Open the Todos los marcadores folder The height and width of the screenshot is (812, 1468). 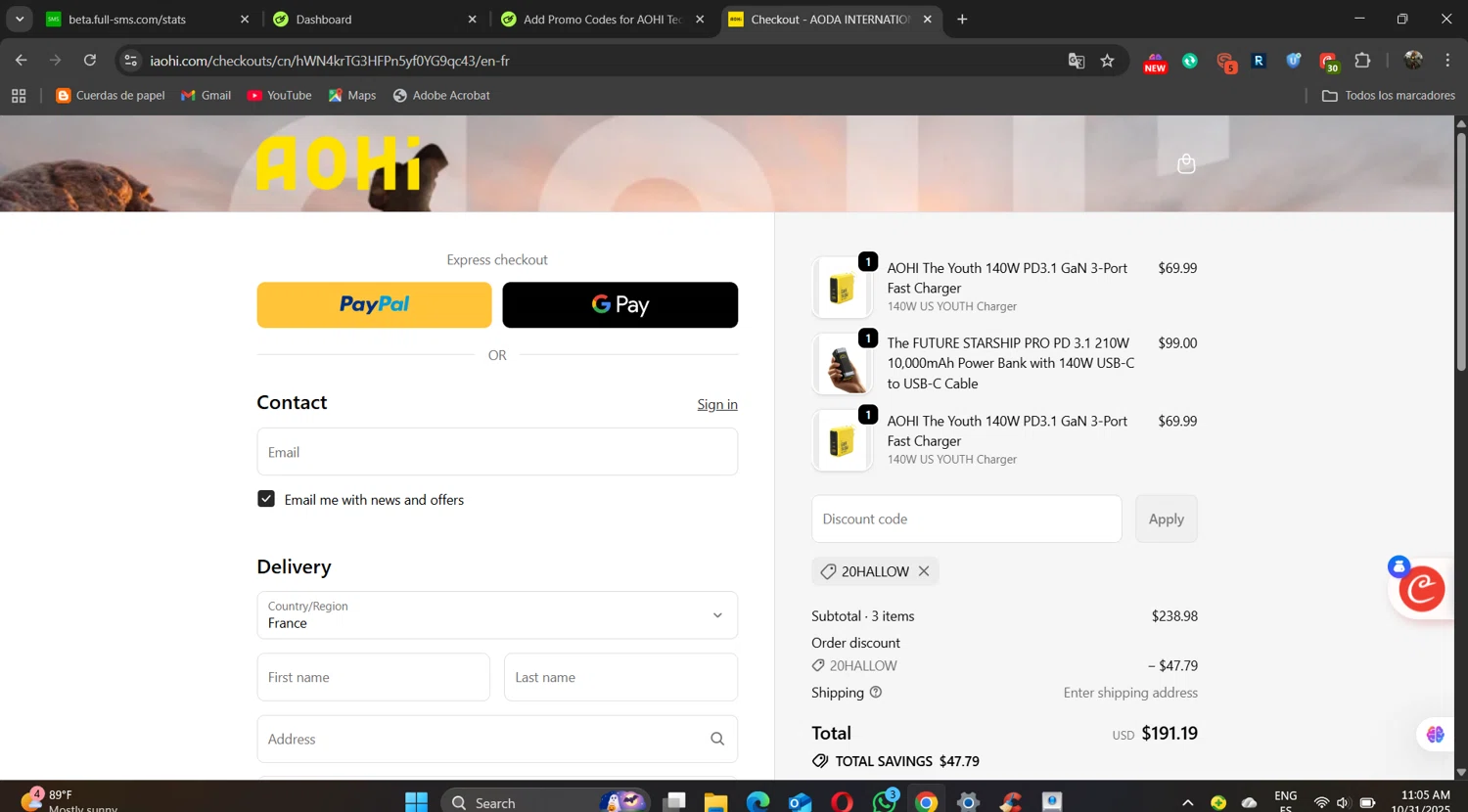point(1389,96)
